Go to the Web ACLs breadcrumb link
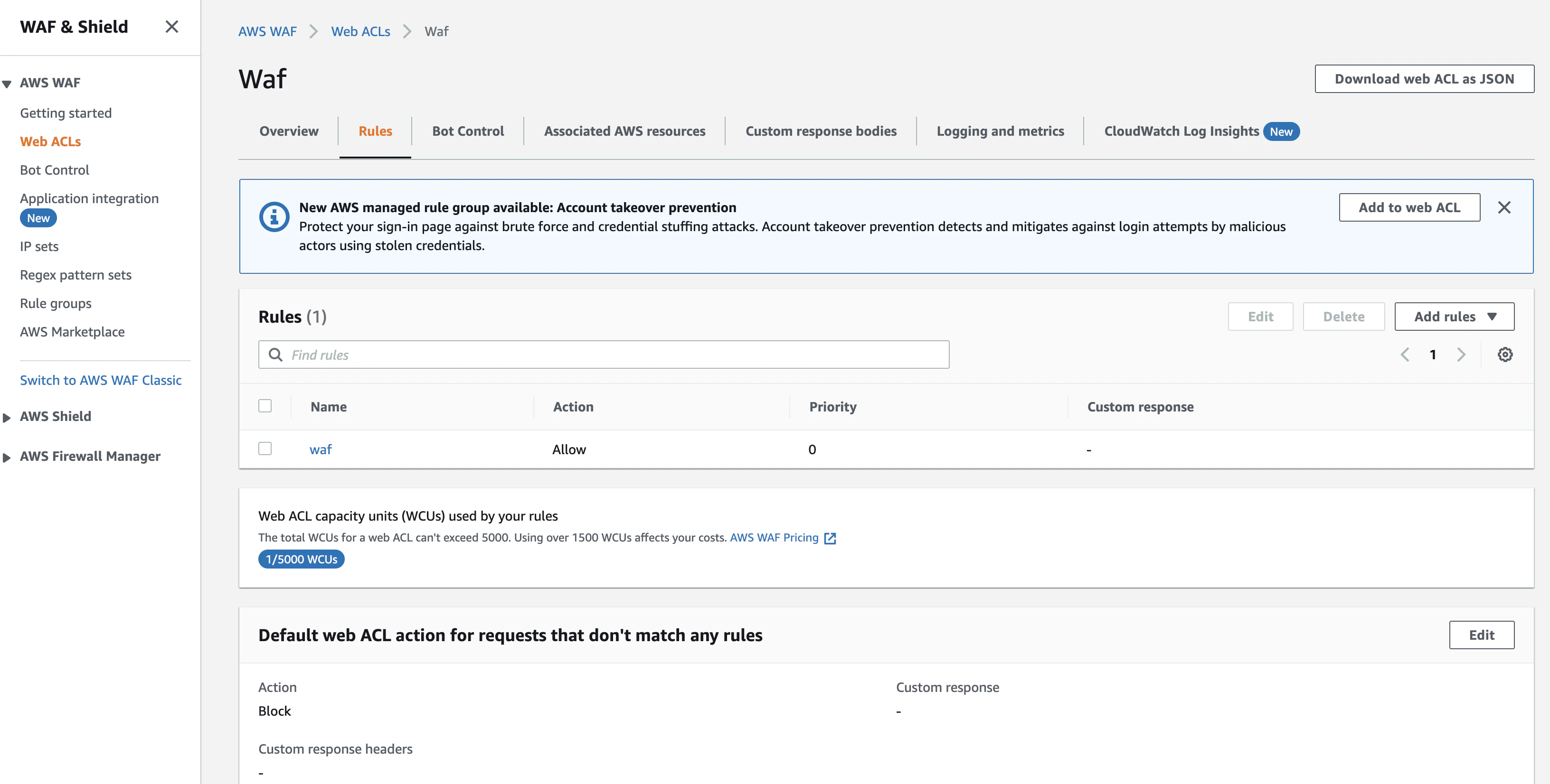Image resolution: width=1550 pixels, height=784 pixels. (x=360, y=31)
